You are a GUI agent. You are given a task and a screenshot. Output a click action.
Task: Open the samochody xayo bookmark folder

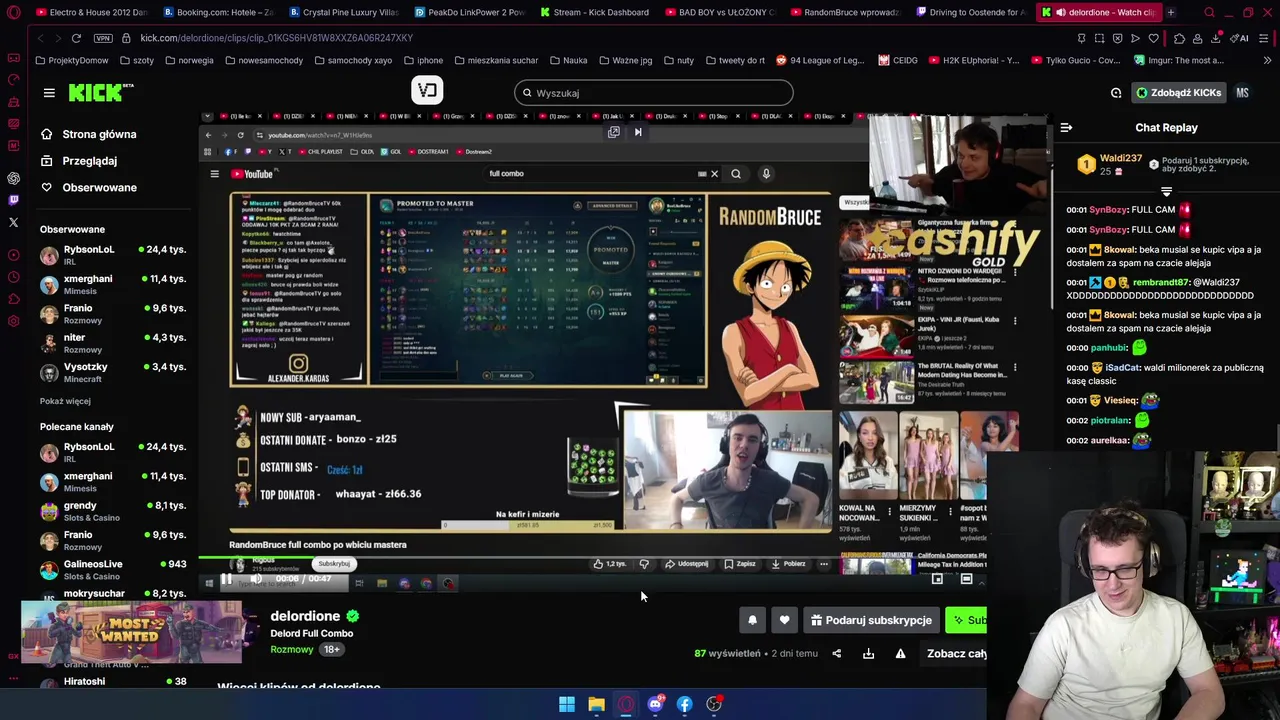click(x=352, y=60)
